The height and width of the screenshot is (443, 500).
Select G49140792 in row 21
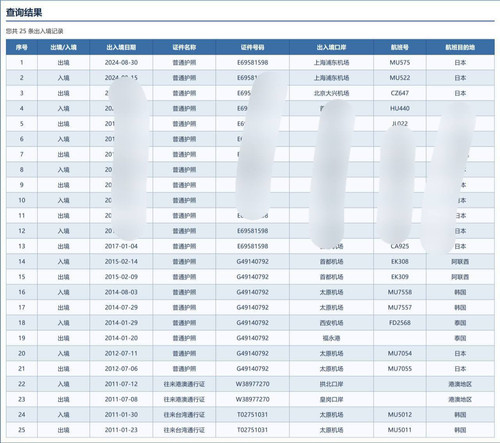(252, 369)
